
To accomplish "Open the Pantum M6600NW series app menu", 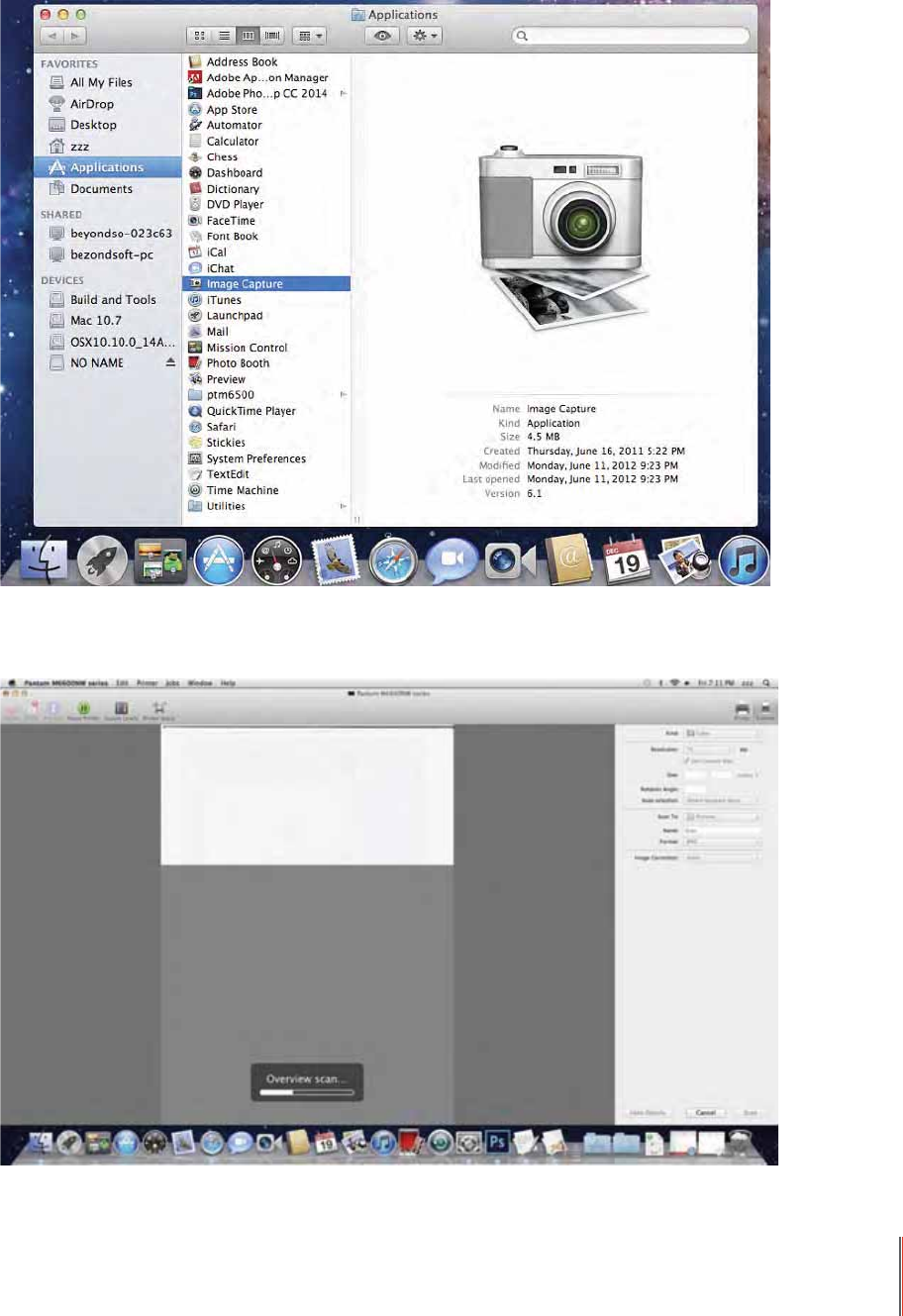I will (x=65, y=683).
